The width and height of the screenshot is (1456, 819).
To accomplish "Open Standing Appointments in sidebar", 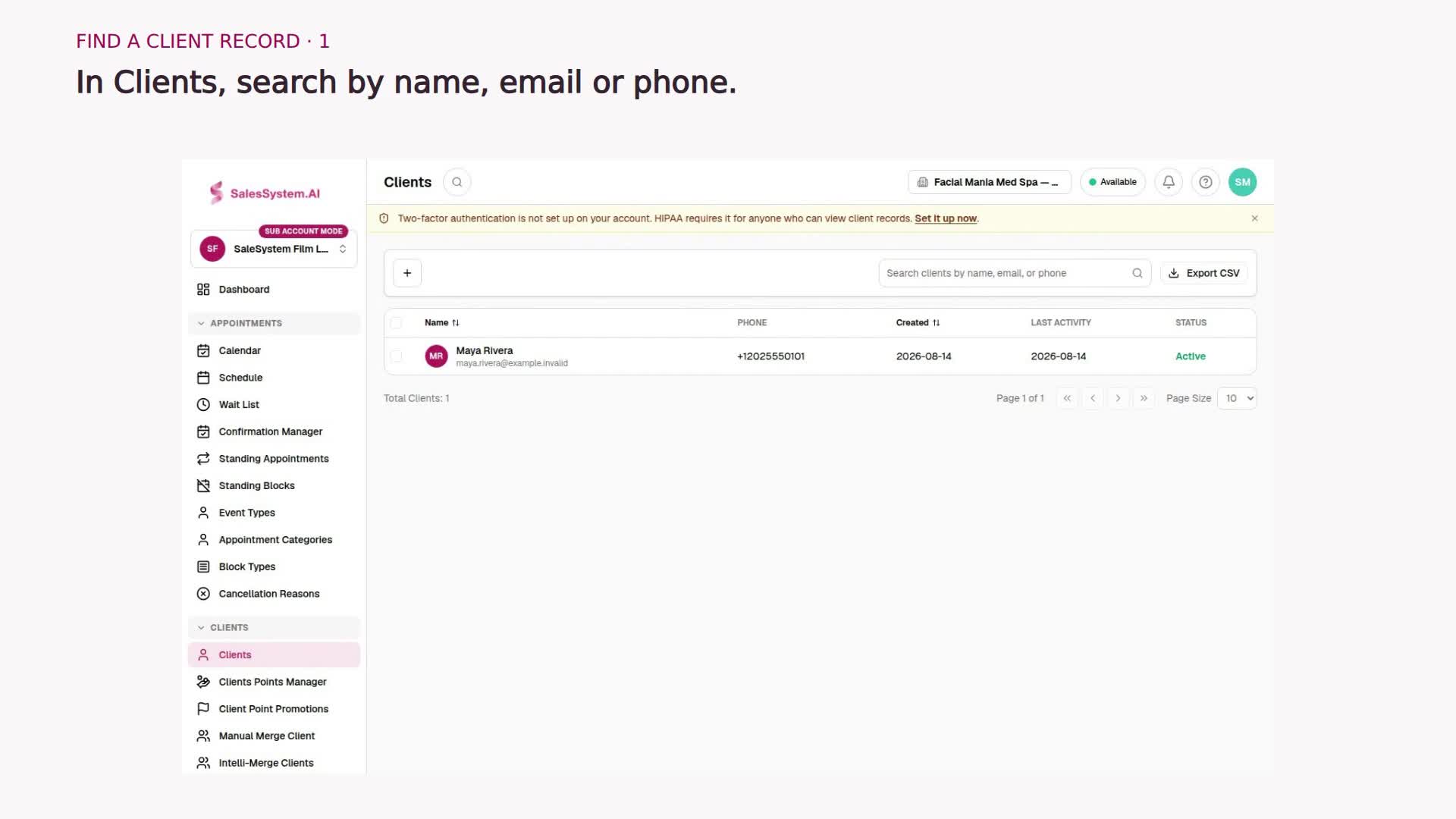I will point(274,459).
